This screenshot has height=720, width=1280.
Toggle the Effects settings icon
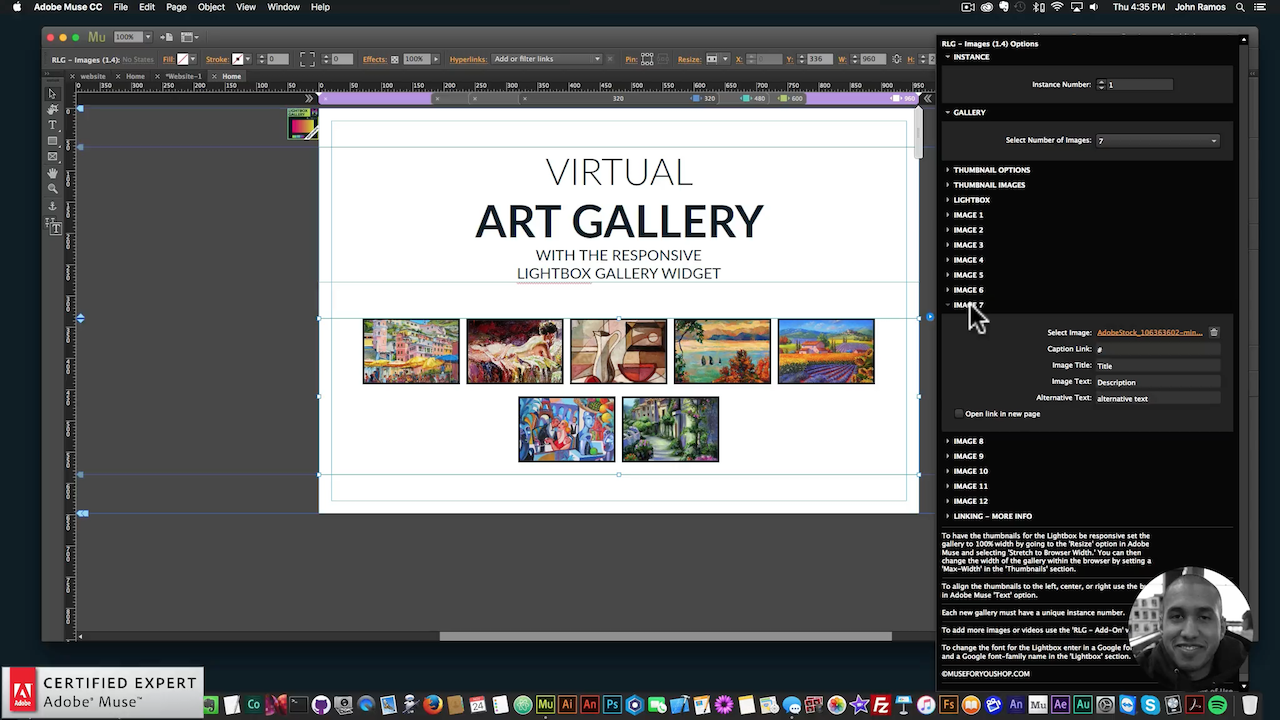point(394,59)
